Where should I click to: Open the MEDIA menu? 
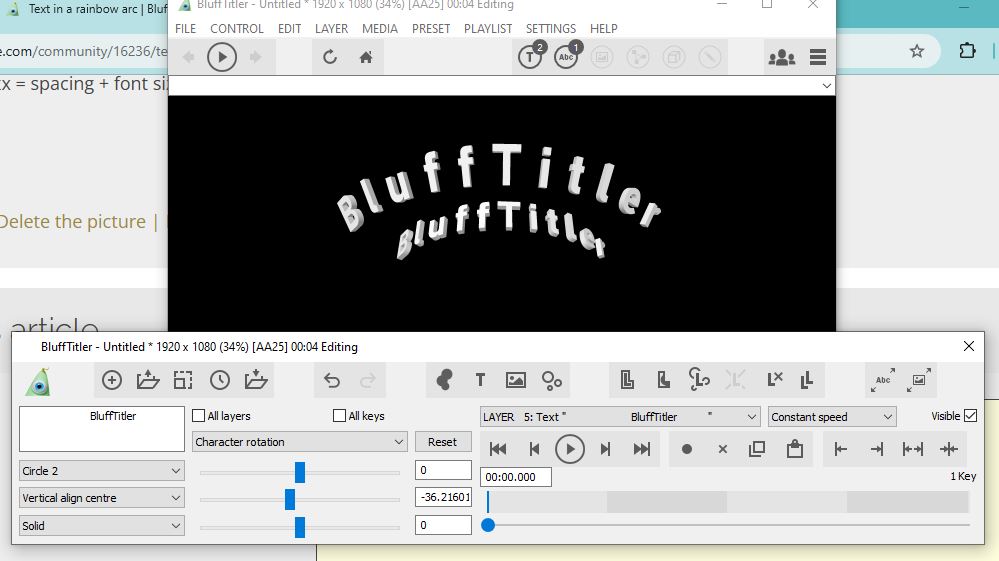[x=380, y=29]
